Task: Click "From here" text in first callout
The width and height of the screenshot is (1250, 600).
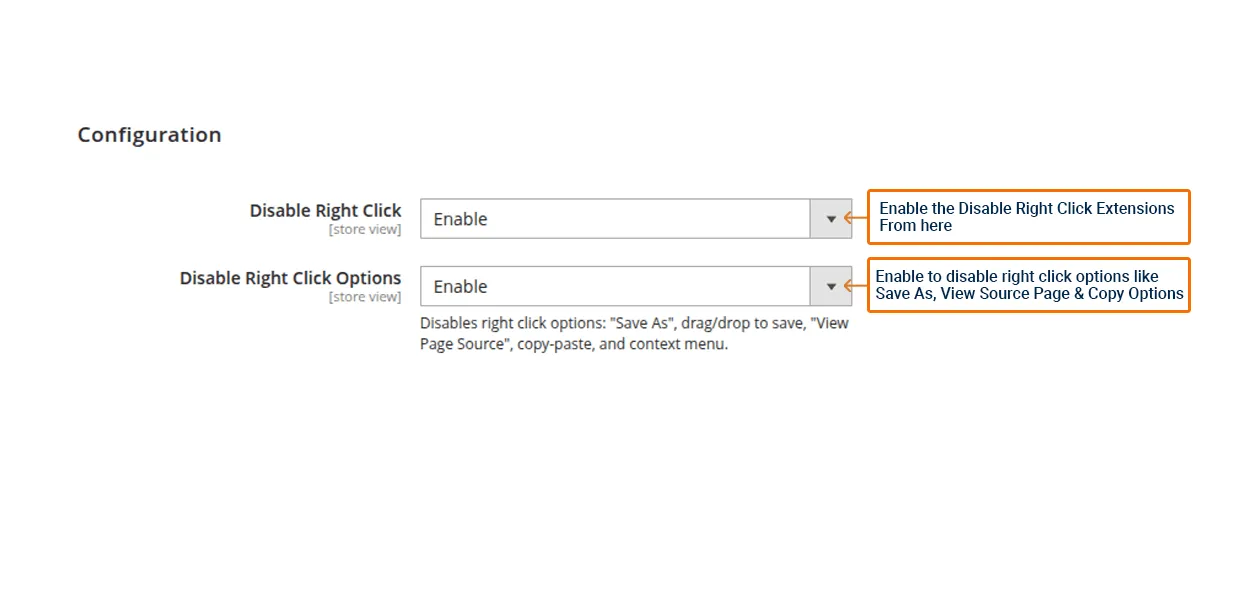Action: point(915,226)
